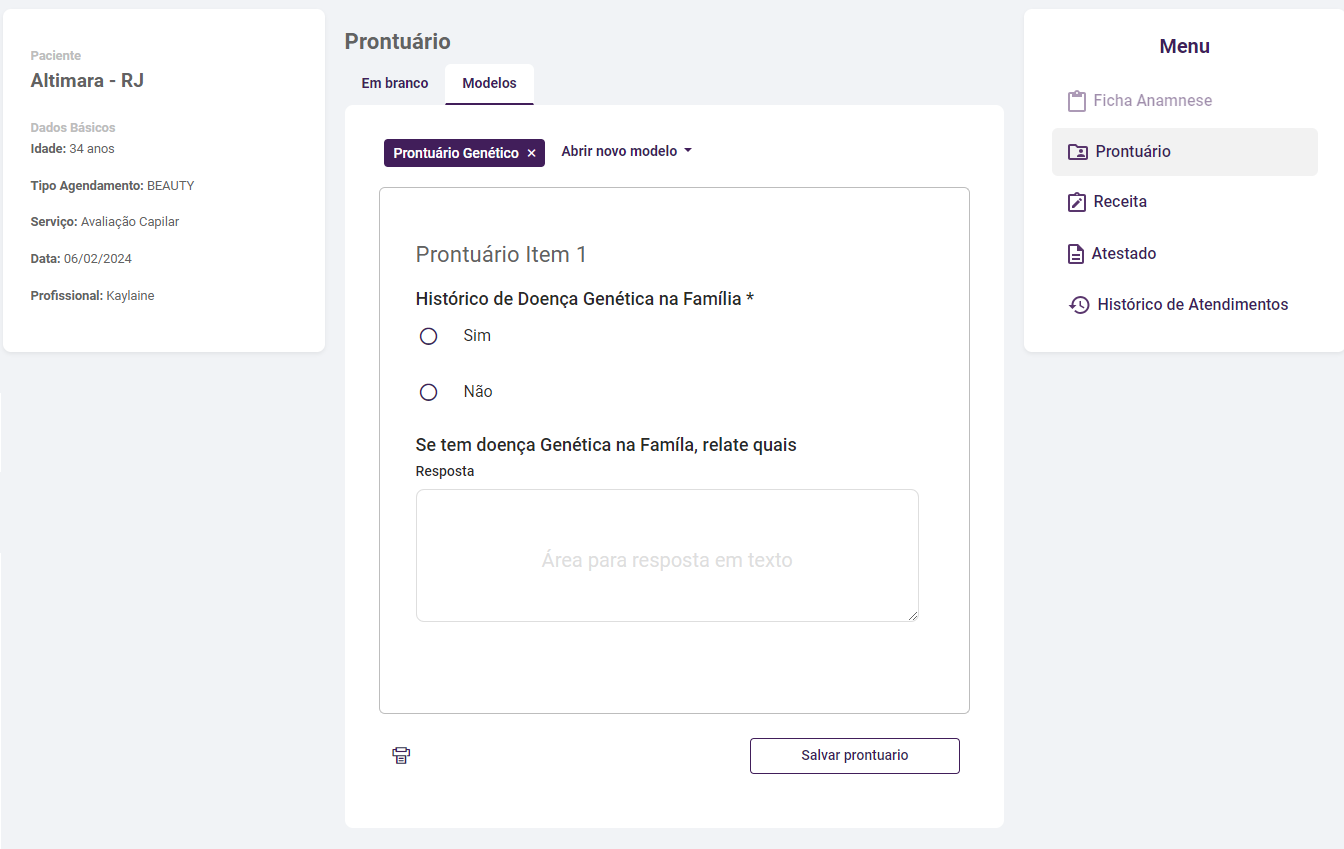Click the textarea resize handle corner
Viewport: 1344px width, 849px height.
pos(913,616)
